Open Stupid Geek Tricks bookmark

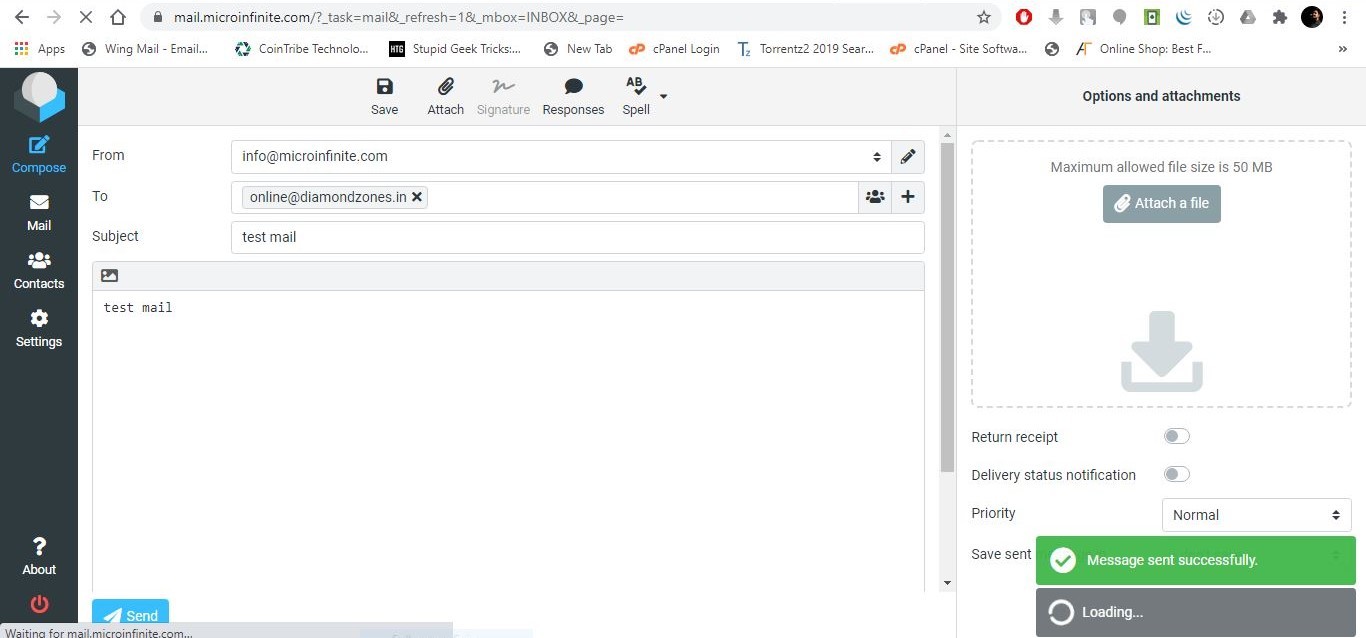point(455,48)
